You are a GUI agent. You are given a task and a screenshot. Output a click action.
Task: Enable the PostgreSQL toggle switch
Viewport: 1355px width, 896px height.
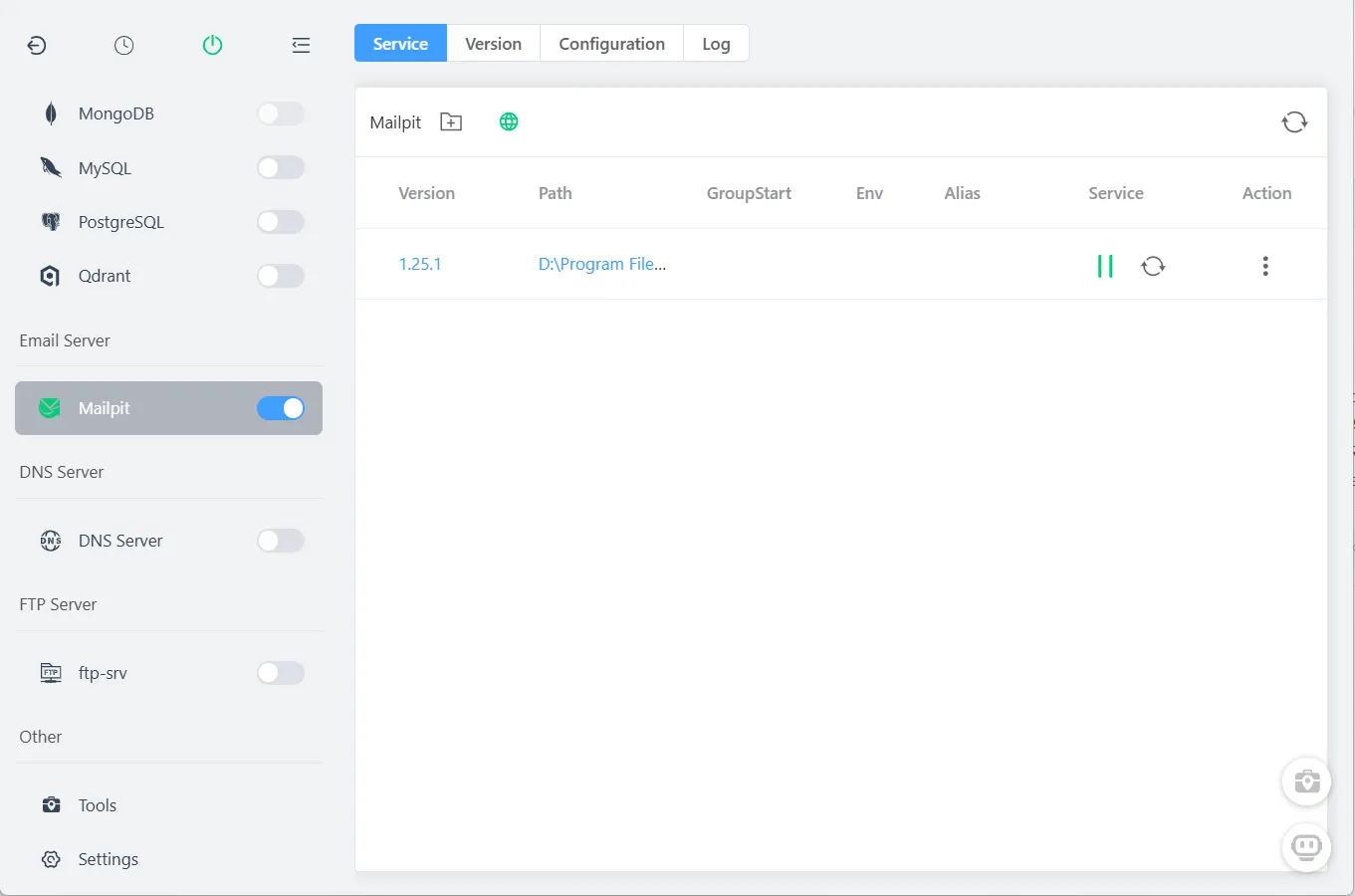[x=280, y=222]
